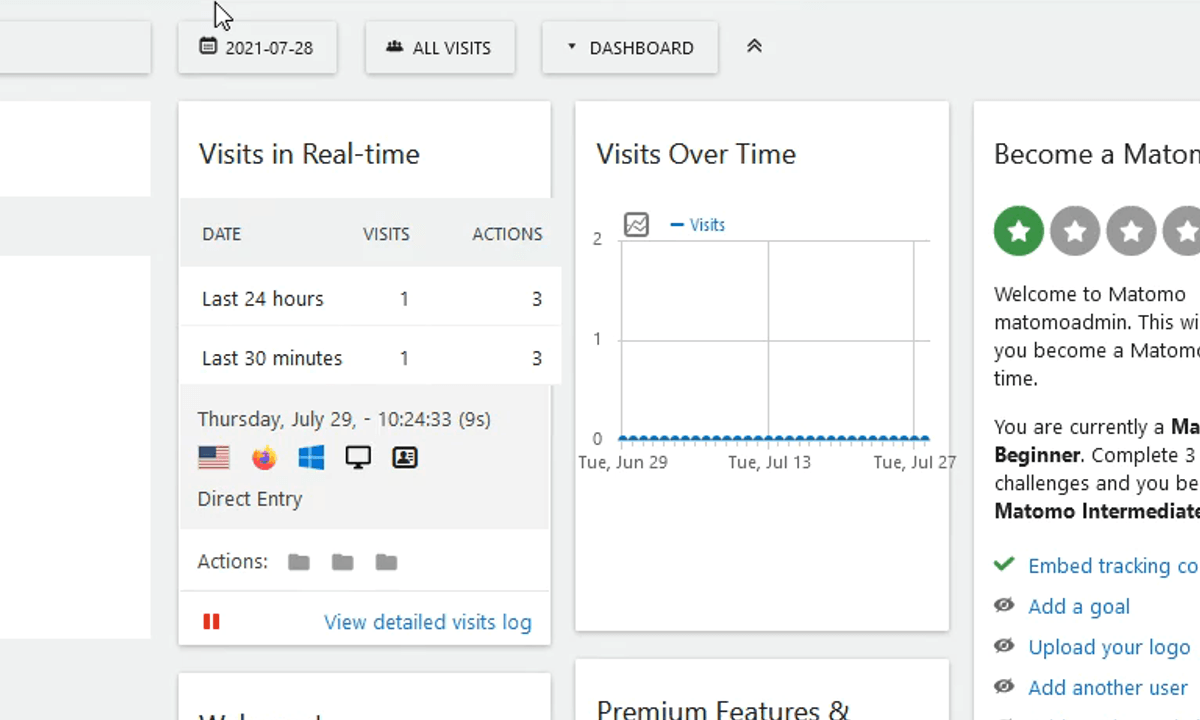Open the Upload your logo challenge link
The height and width of the screenshot is (720, 1200).
click(x=1110, y=647)
